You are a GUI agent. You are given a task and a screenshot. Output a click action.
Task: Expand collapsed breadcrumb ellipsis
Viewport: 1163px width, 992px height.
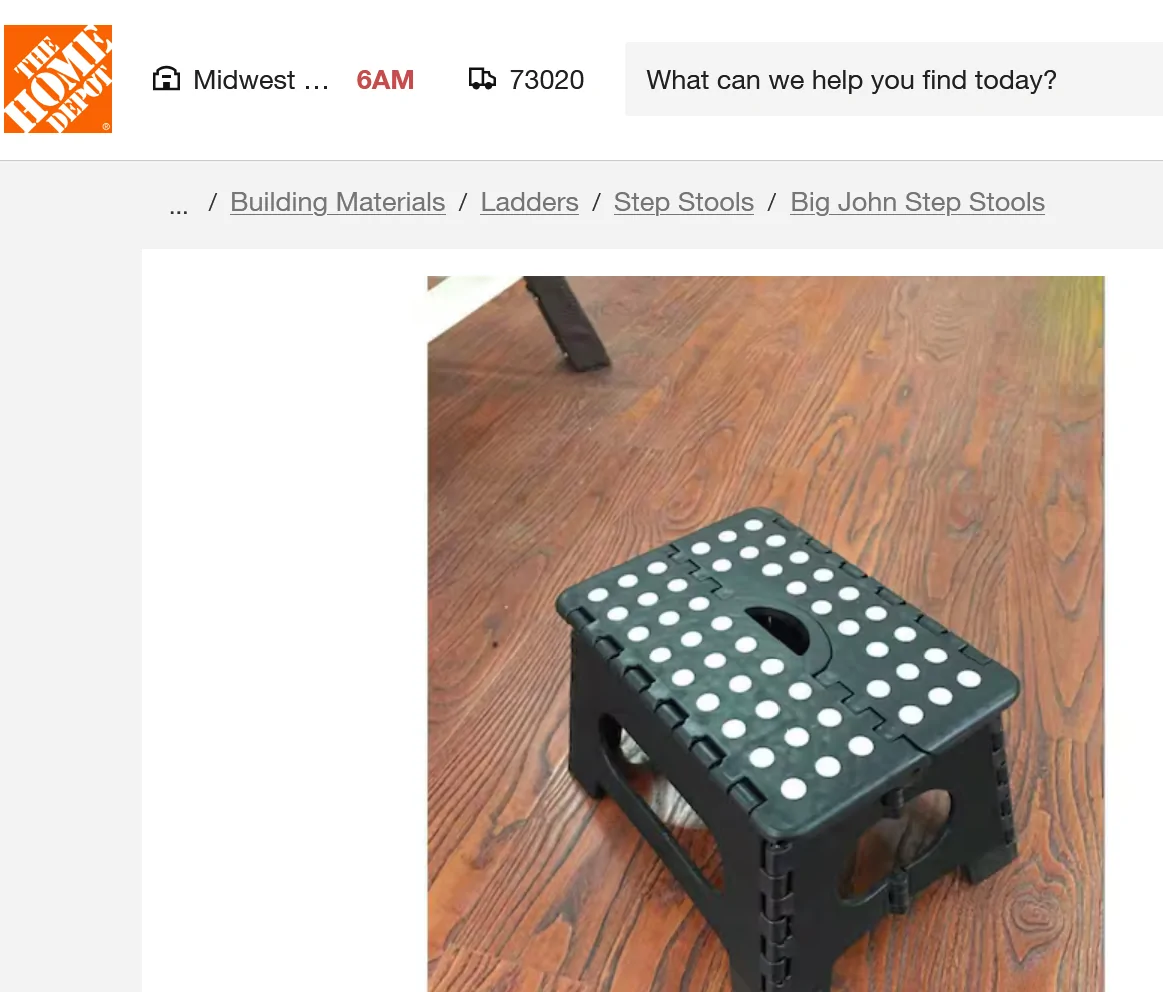(x=179, y=206)
